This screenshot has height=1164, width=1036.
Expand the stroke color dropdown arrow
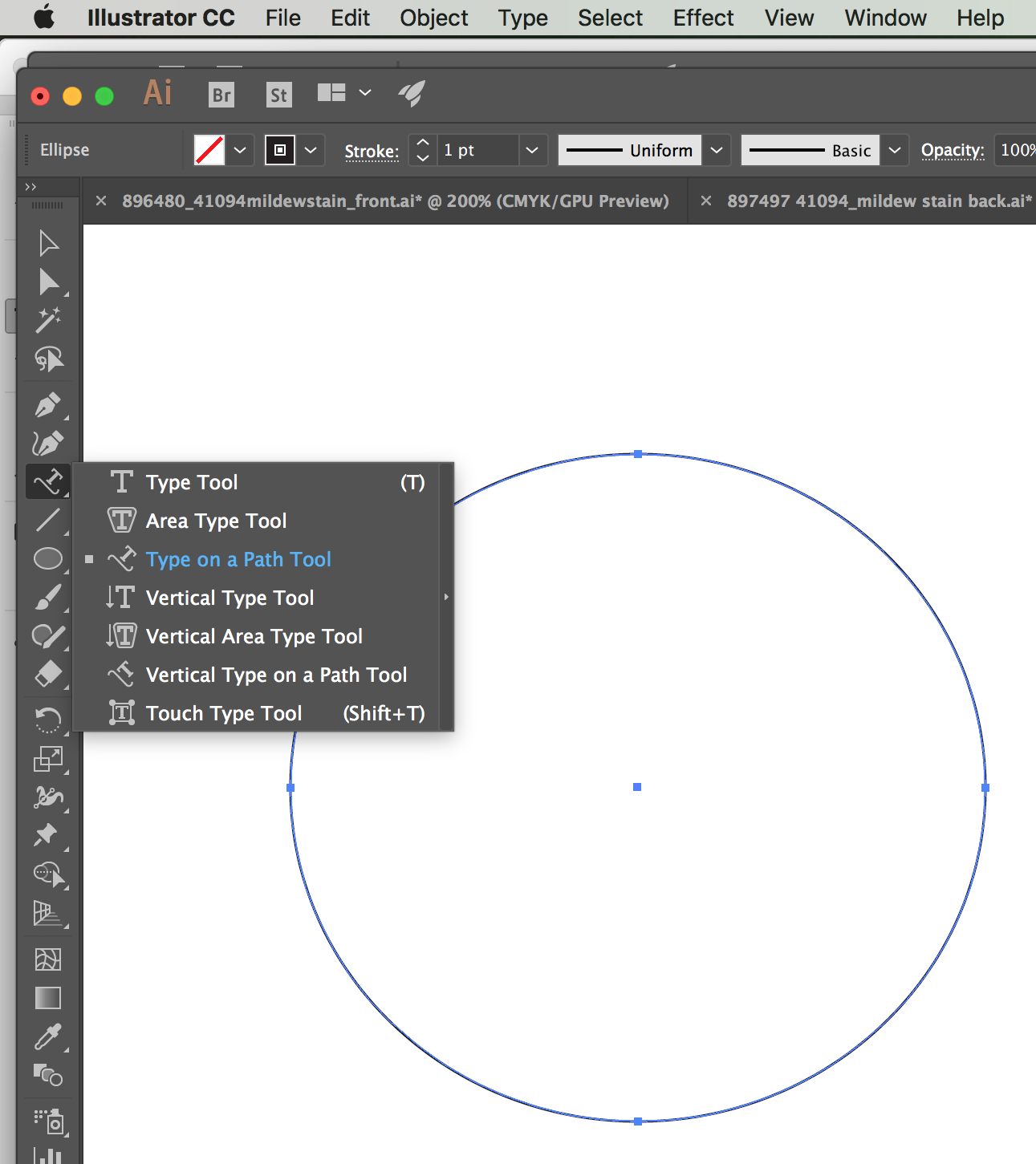pyautogui.click(x=311, y=150)
